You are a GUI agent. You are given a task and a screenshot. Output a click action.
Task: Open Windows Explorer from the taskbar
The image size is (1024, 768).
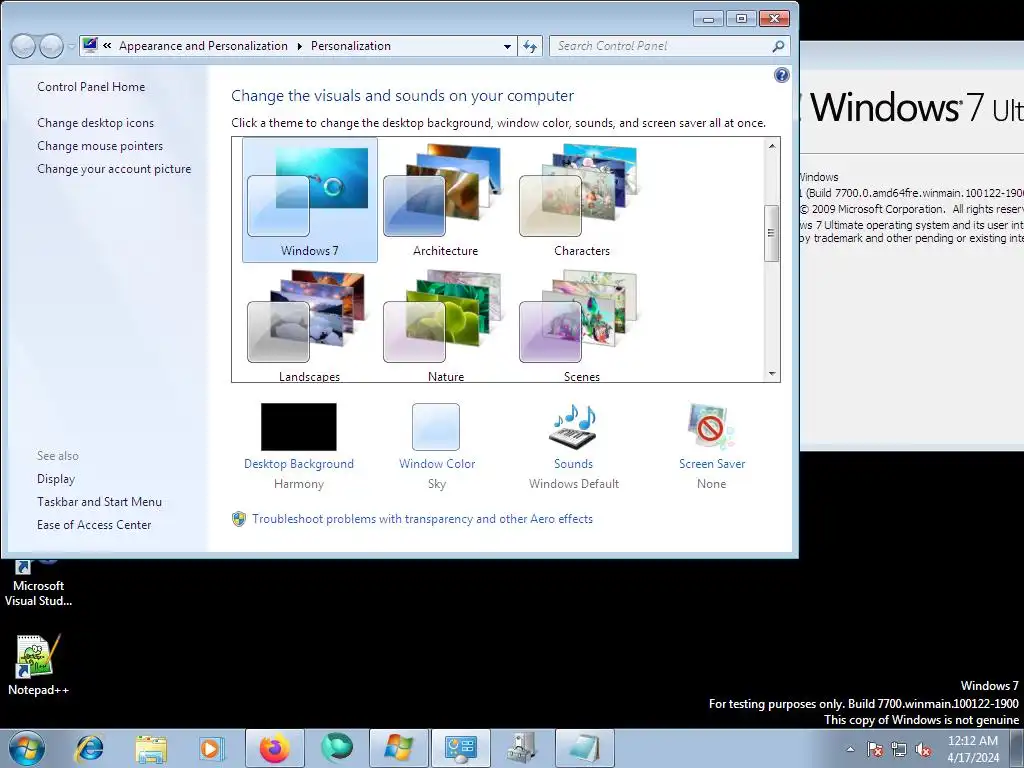point(151,748)
